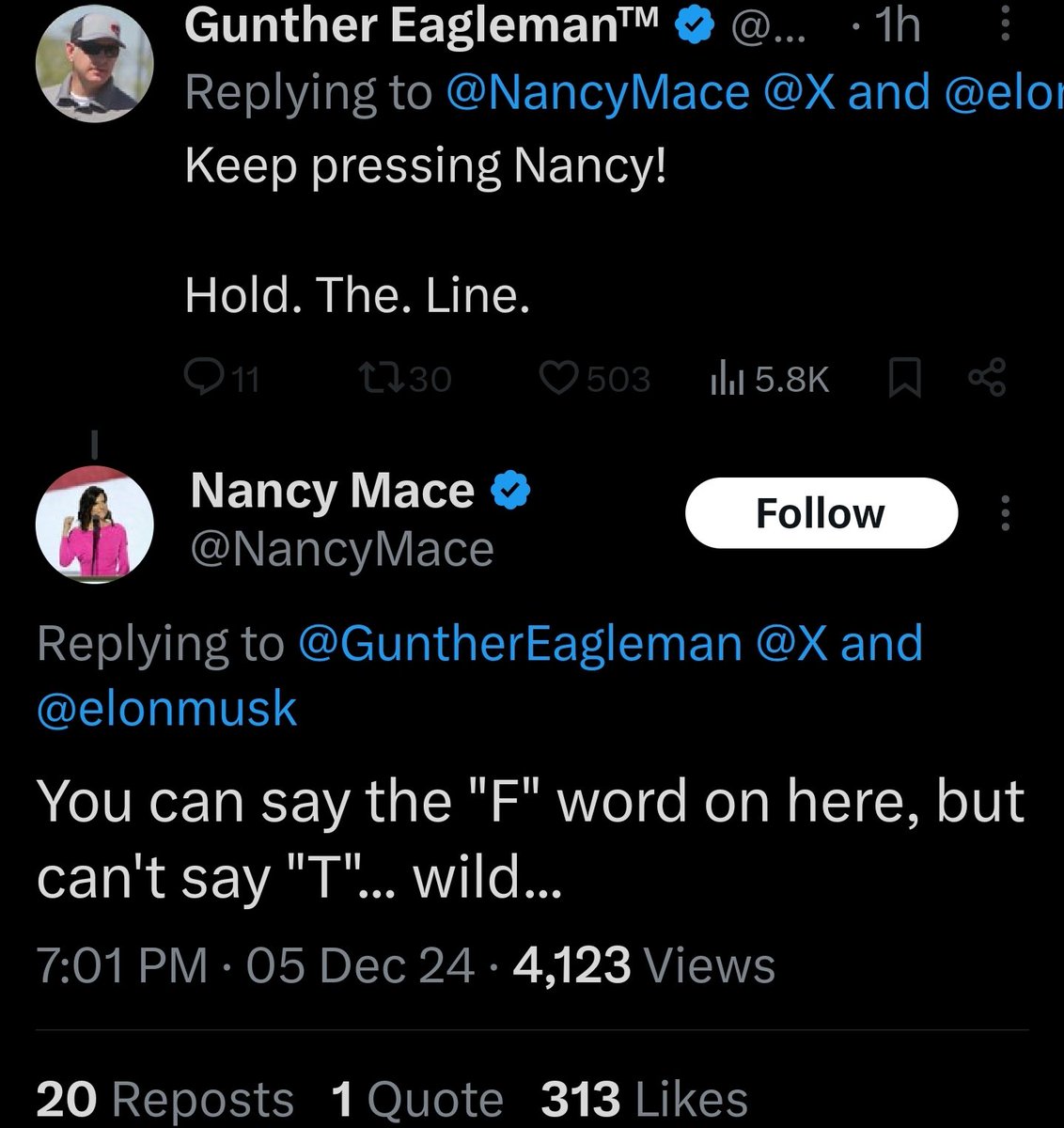Click Gunther Eagleman's blue verified badge
The width and height of the screenshot is (1064, 1128).
coord(693,26)
